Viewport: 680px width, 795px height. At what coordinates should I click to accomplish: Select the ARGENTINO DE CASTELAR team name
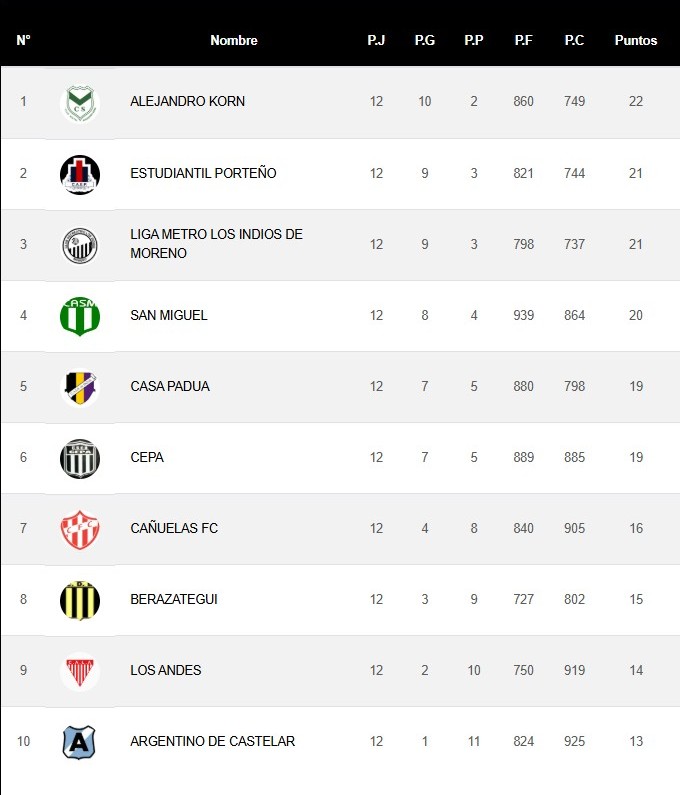(x=212, y=742)
